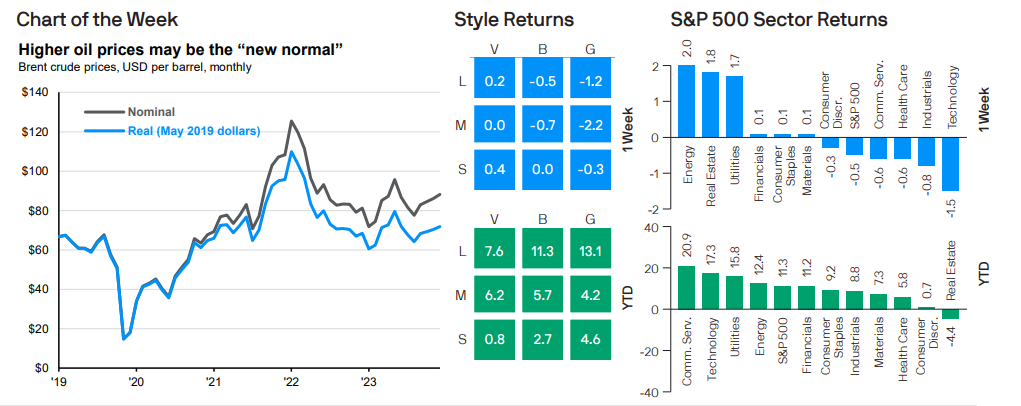Click the Technology -1.5 weekly bar

coord(952,163)
